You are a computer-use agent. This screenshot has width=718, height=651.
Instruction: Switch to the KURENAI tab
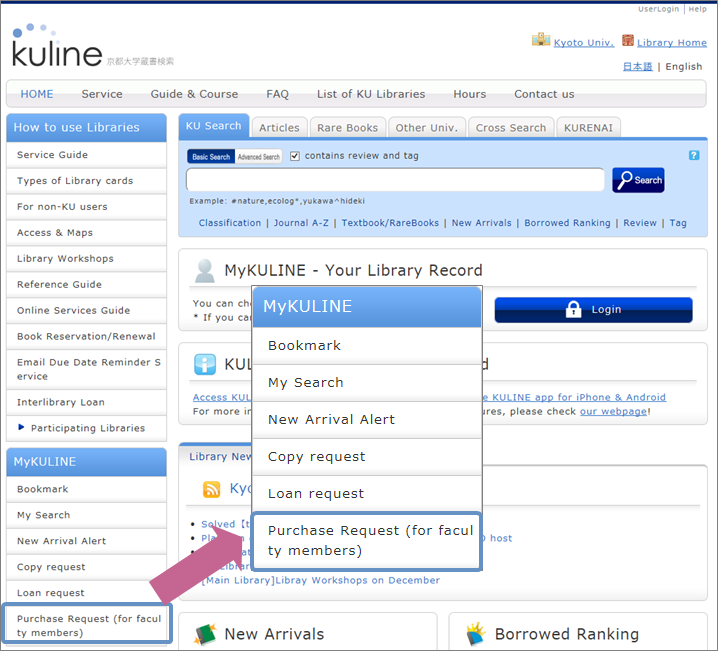point(588,128)
